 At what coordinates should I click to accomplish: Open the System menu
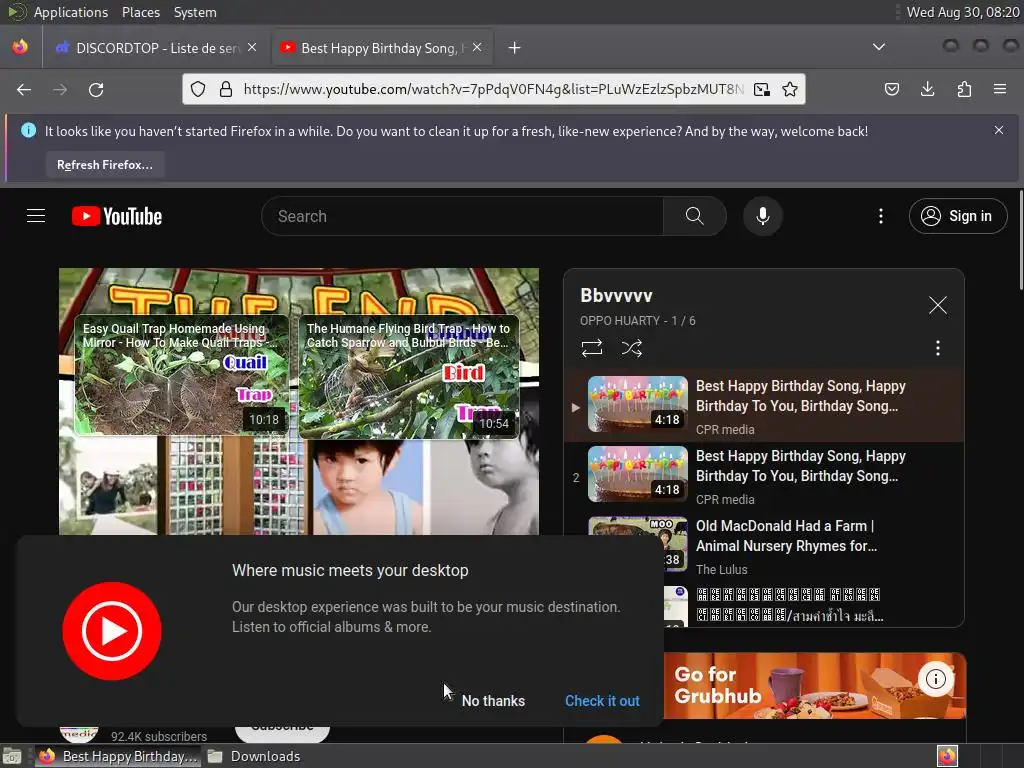pyautogui.click(x=195, y=12)
